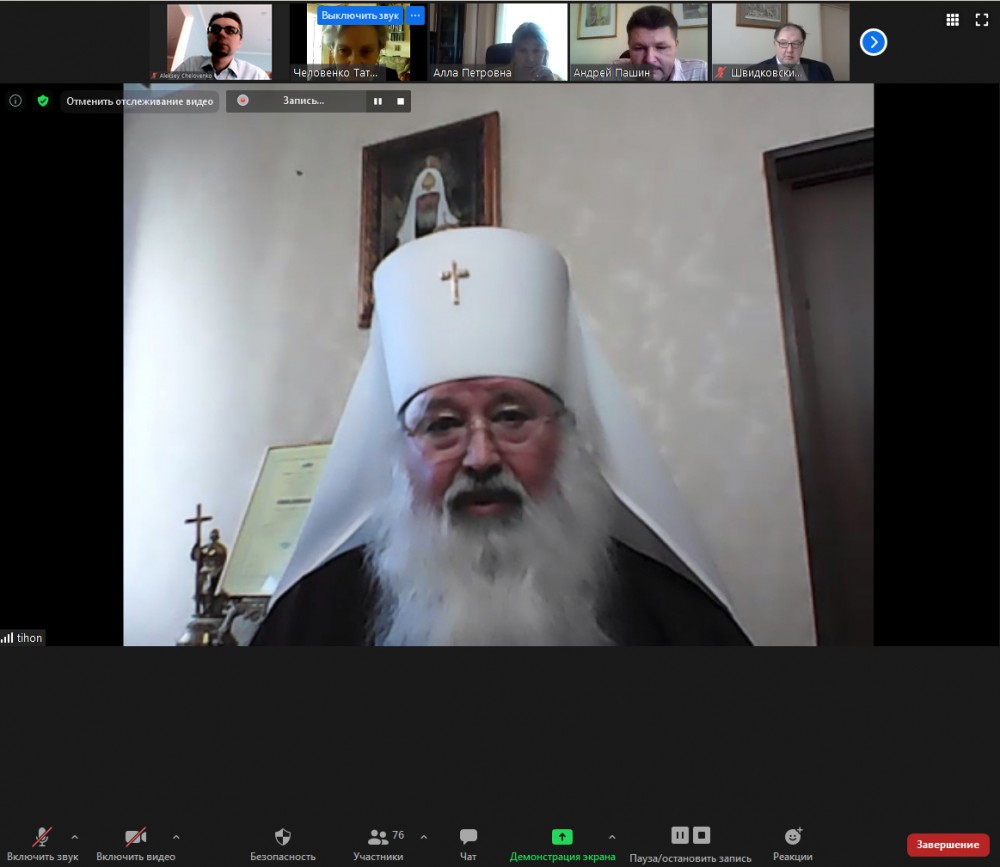Switch to gallery grid view
Image resolution: width=1000 pixels, height=867 pixels.
(953, 20)
